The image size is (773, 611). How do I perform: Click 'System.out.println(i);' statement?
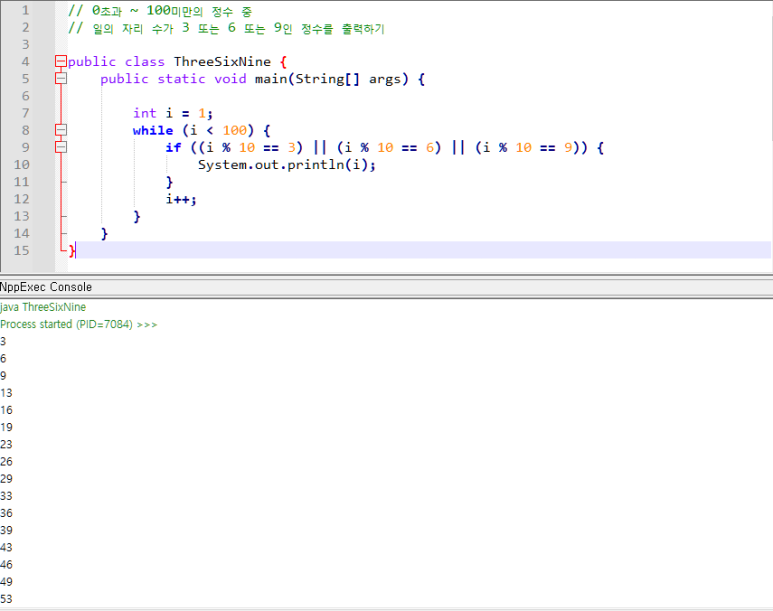click(x=286, y=165)
